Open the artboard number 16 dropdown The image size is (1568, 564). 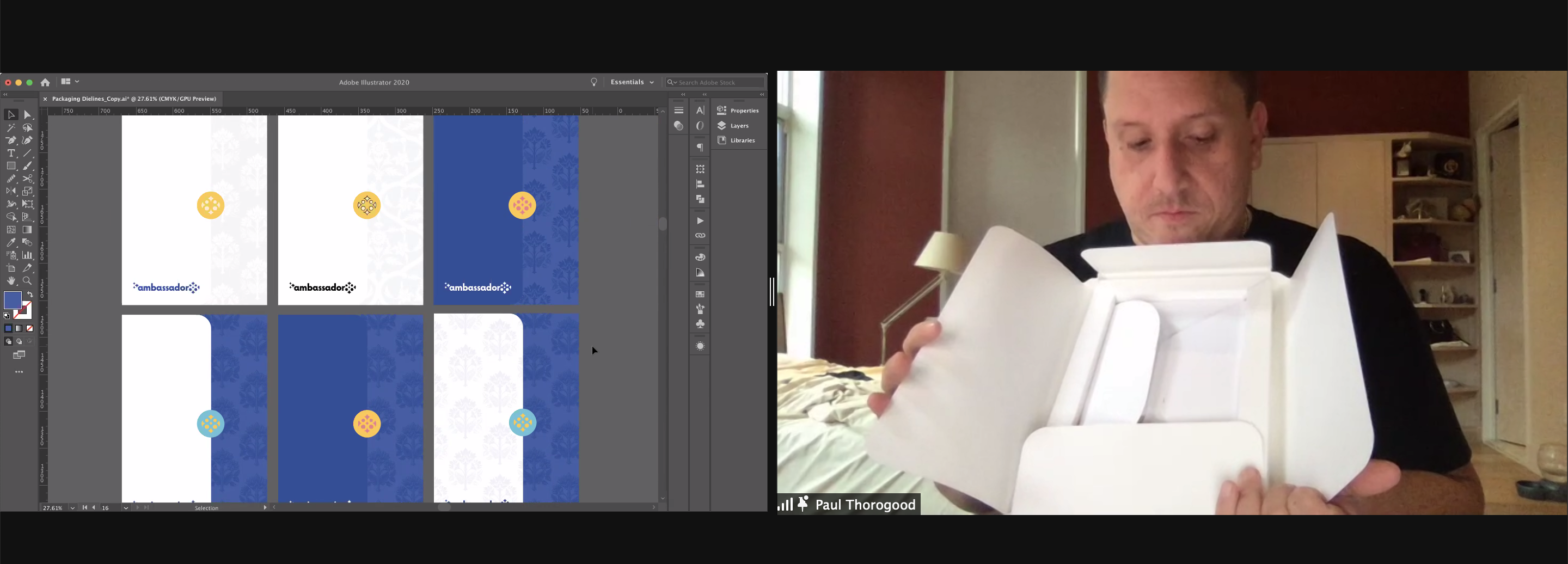(x=126, y=507)
